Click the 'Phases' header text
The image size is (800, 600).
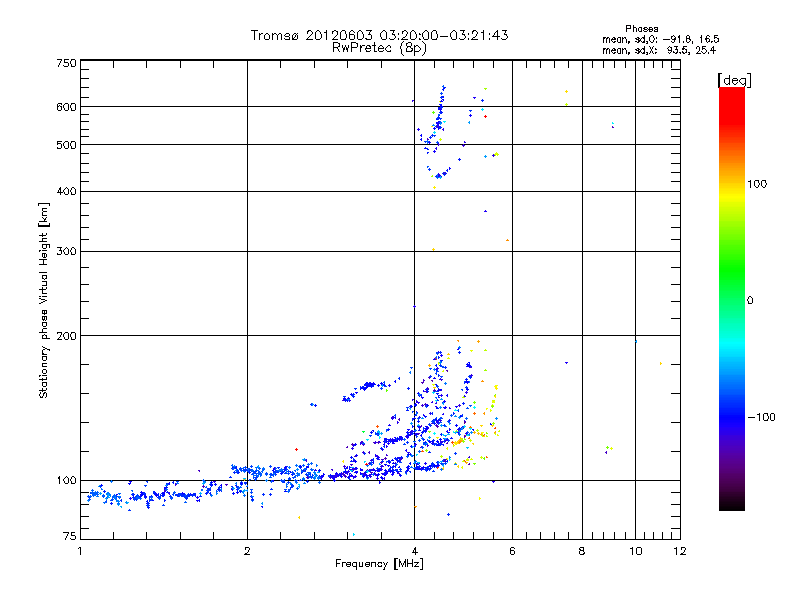click(641, 29)
